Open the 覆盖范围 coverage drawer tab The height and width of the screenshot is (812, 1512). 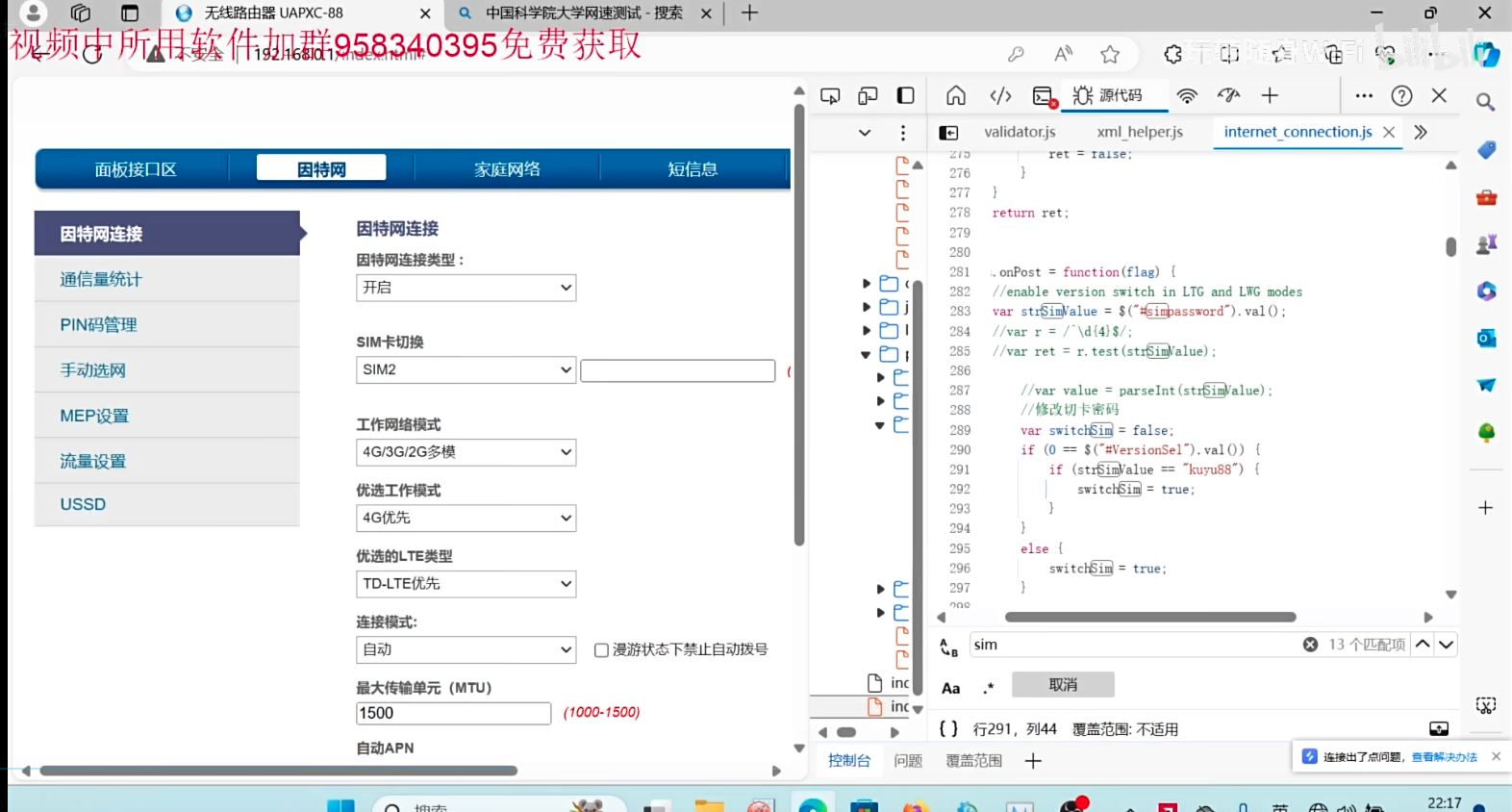(x=973, y=761)
